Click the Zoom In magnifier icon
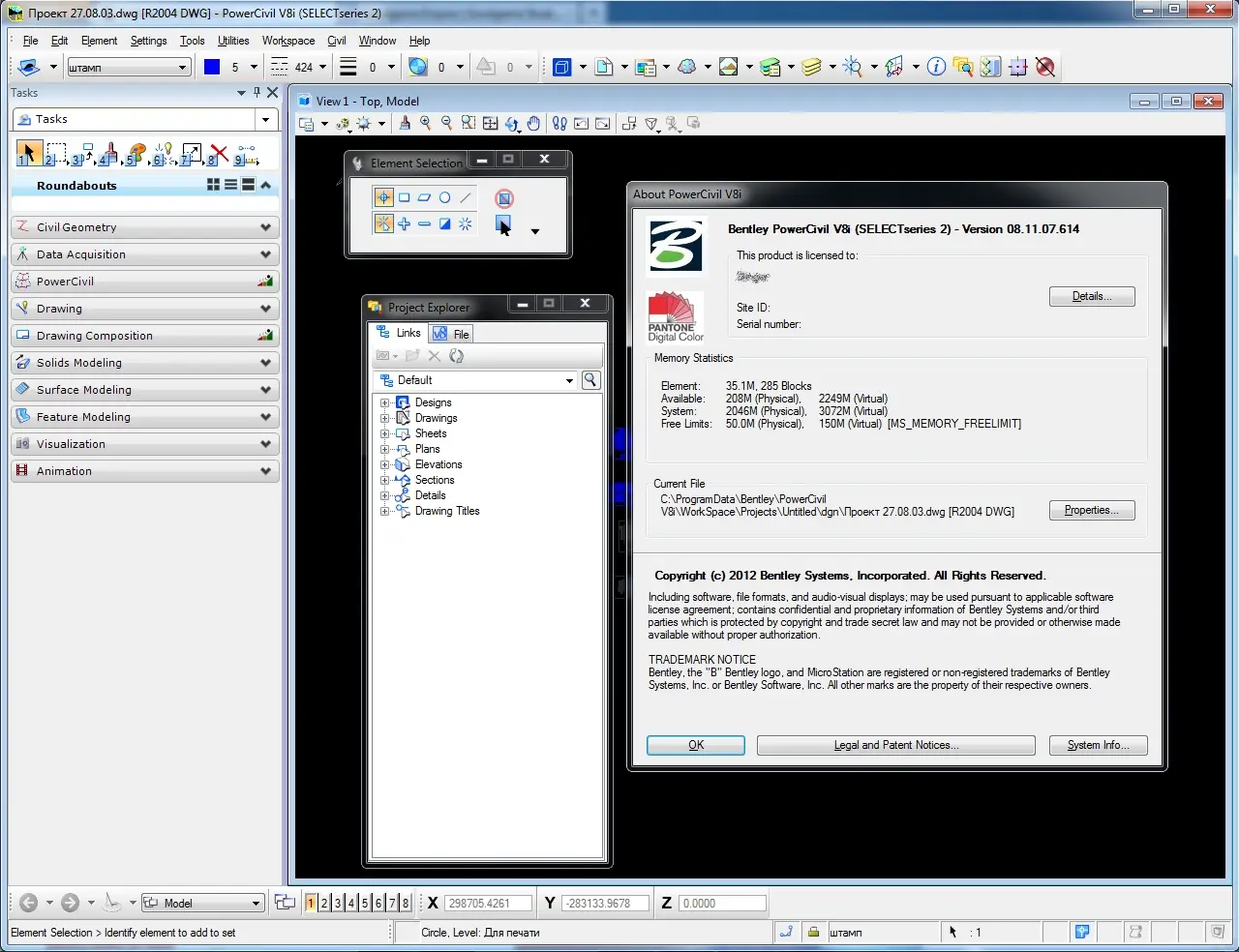1239x952 pixels. pyautogui.click(x=426, y=124)
